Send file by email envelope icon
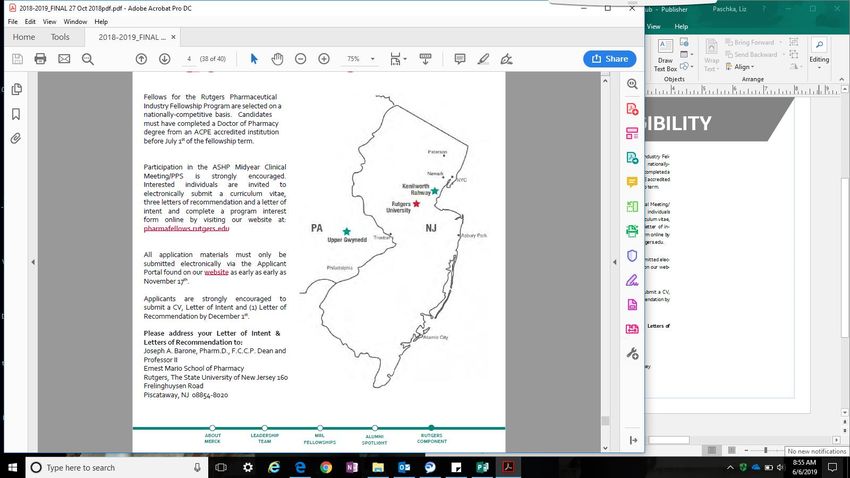 (x=64, y=59)
